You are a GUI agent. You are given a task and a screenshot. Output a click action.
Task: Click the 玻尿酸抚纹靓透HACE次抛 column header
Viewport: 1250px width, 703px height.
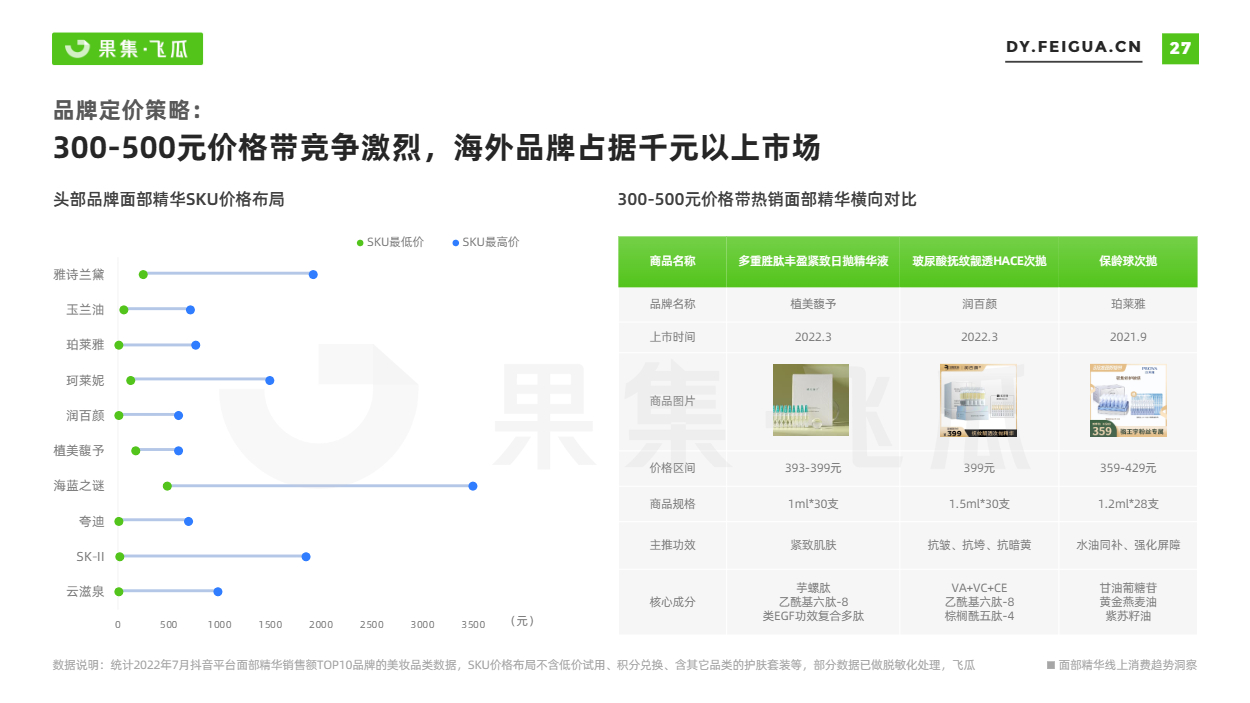(x=979, y=261)
